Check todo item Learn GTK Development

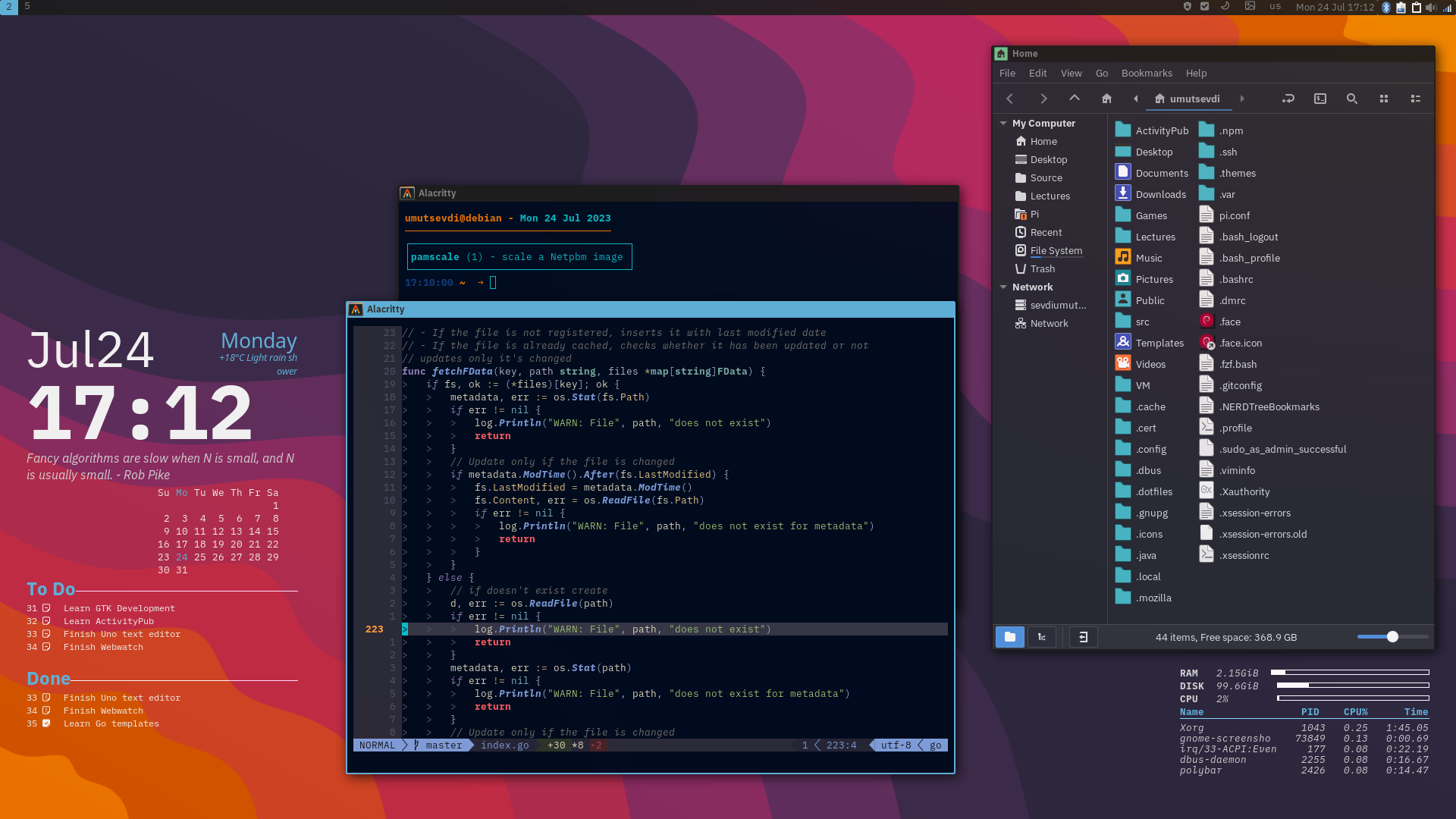point(46,608)
